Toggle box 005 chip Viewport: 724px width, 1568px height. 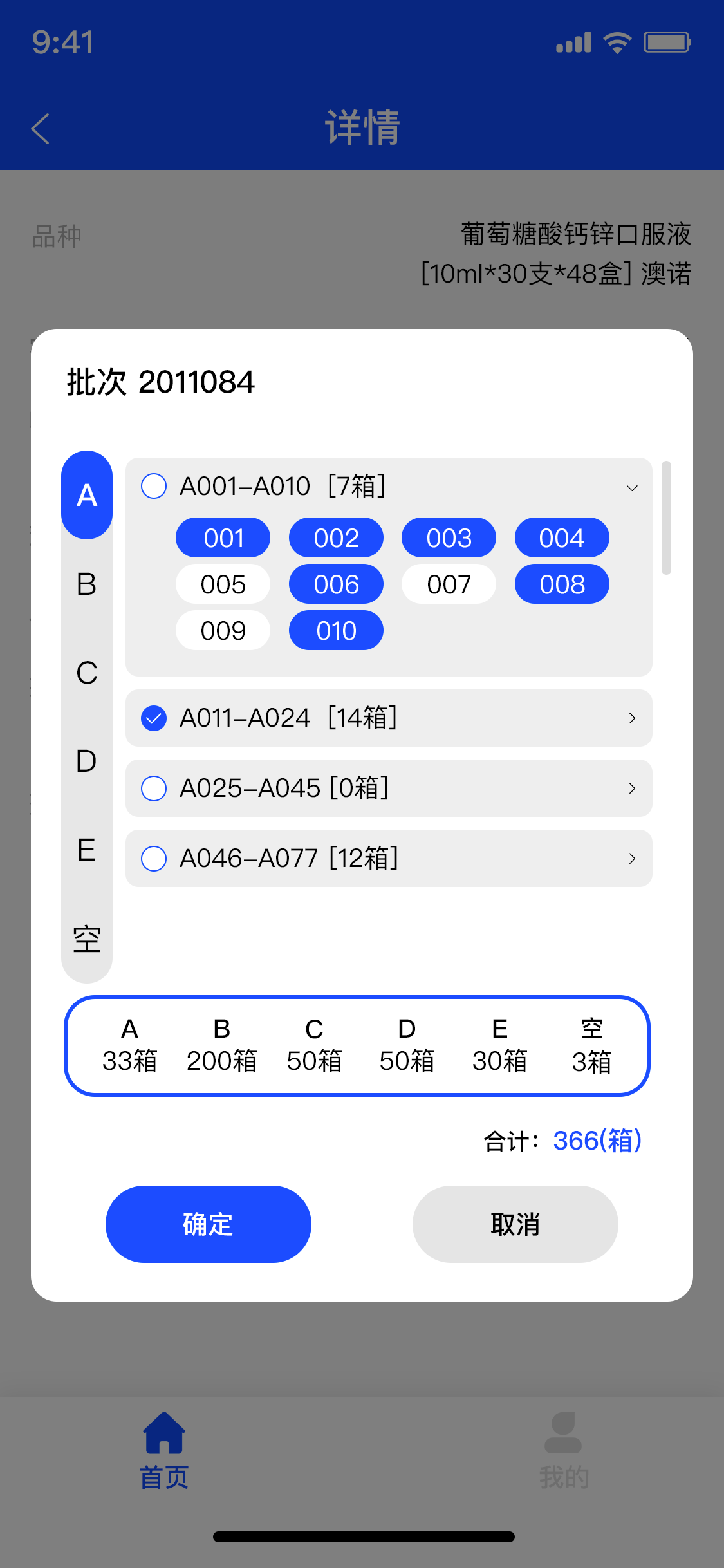[x=223, y=584]
